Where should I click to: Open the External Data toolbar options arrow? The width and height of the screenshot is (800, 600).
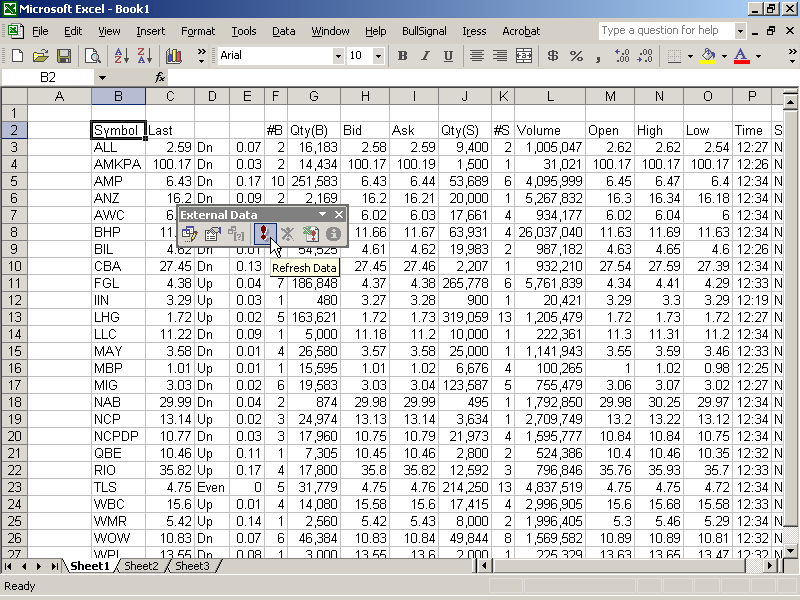point(322,214)
